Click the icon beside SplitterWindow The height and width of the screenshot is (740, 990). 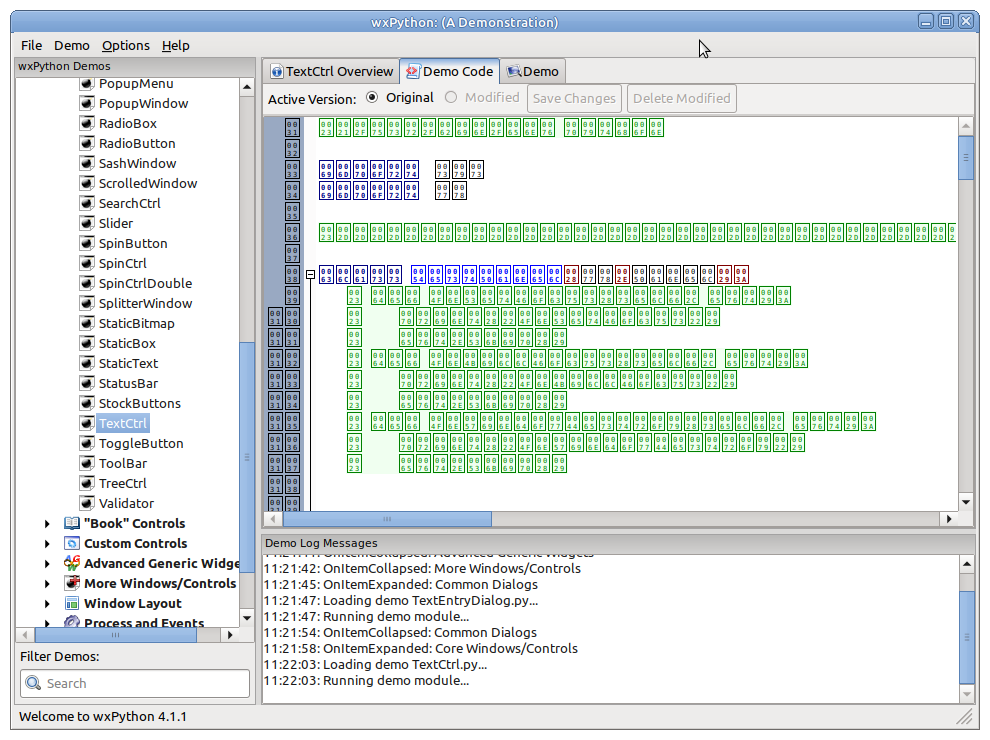click(x=87, y=303)
